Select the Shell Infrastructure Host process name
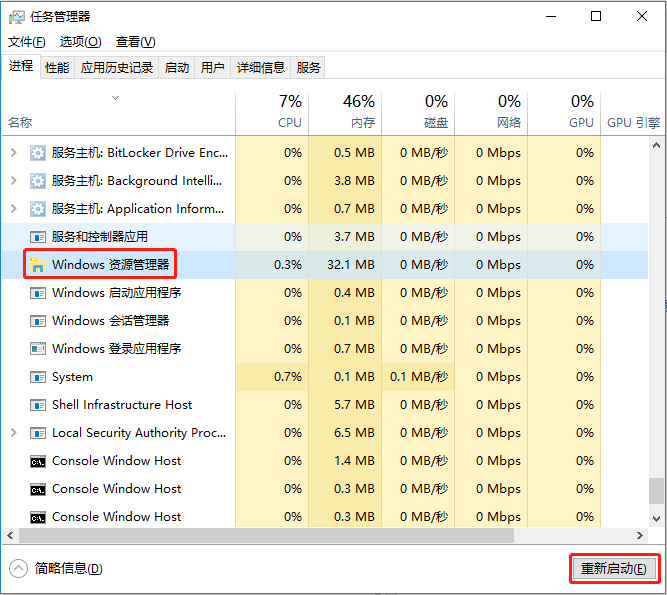Viewport: 667px width, 595px height. click(122, 405)
